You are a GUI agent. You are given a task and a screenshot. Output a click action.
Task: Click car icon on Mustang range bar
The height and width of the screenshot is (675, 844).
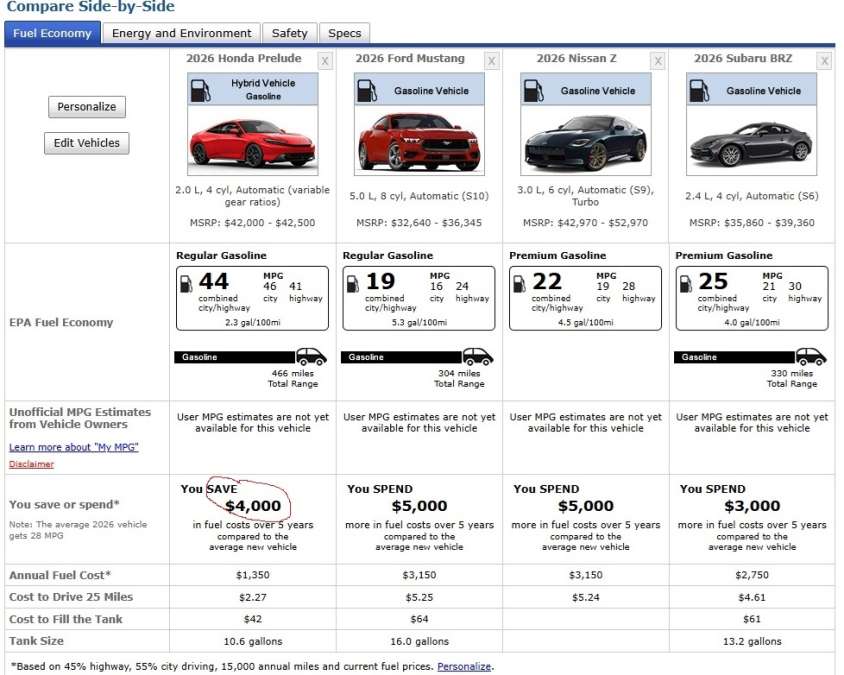point(477,356)
